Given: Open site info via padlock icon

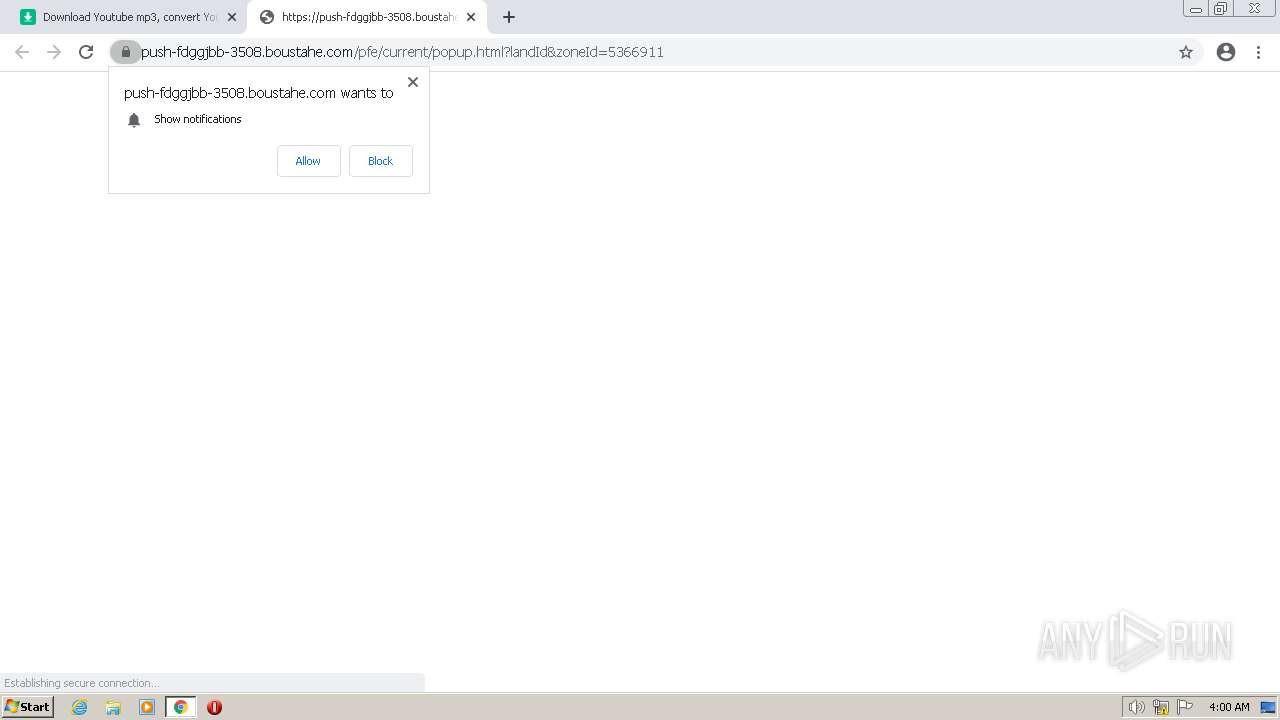Looking at the screenshot, I should 125,52.
